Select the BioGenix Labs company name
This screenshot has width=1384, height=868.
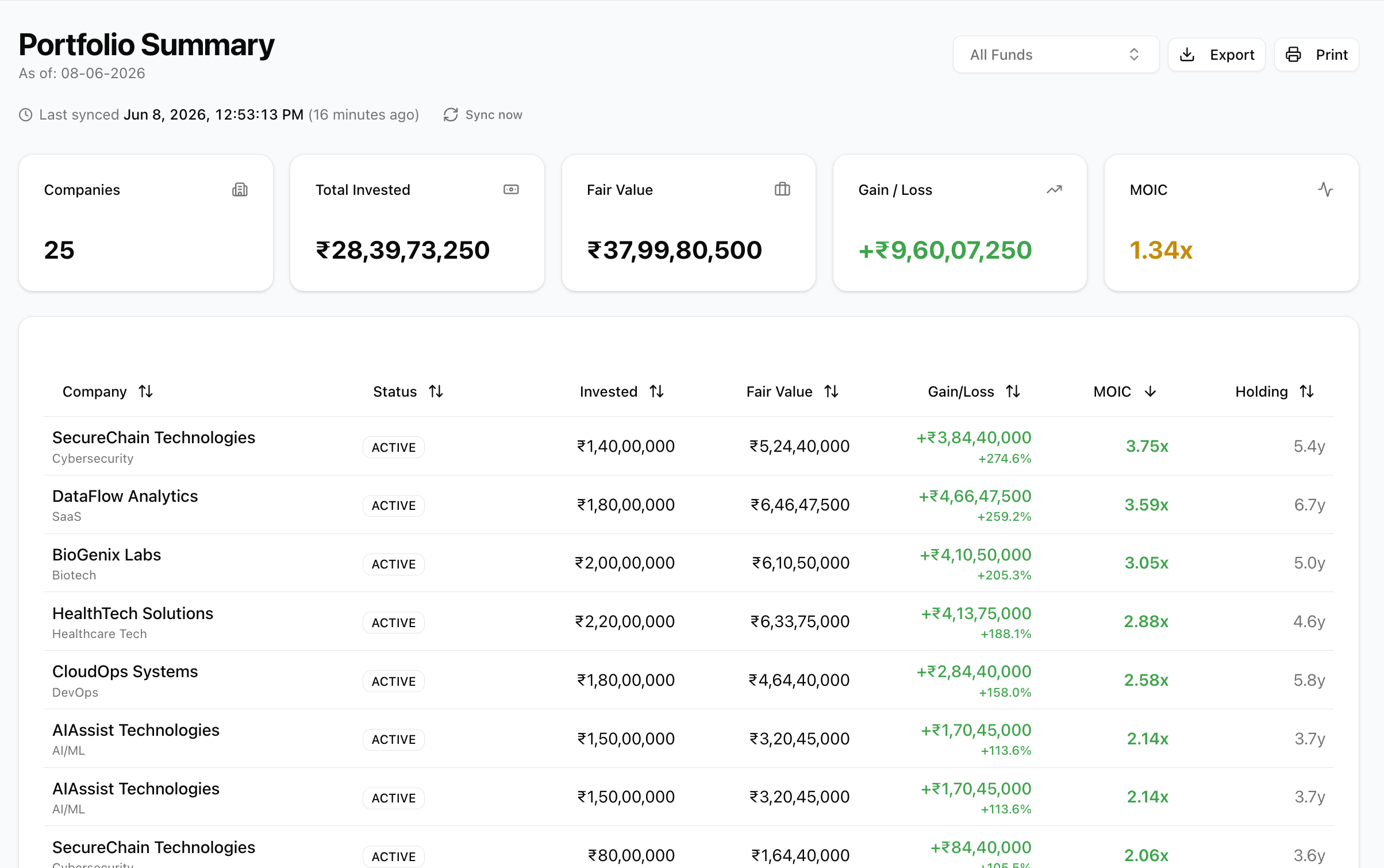pyautogui.click(x=107, y=555)
